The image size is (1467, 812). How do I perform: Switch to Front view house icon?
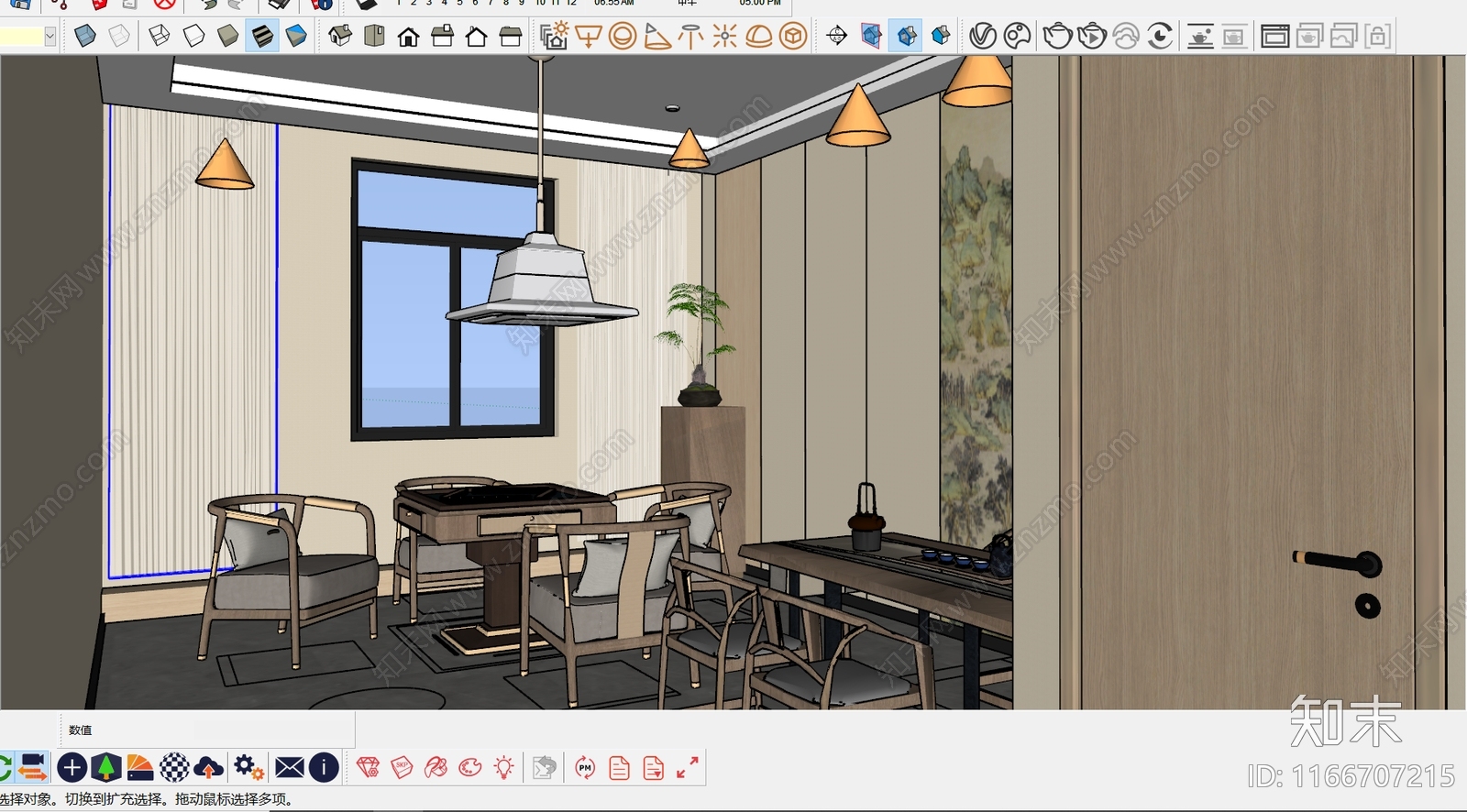408,36
